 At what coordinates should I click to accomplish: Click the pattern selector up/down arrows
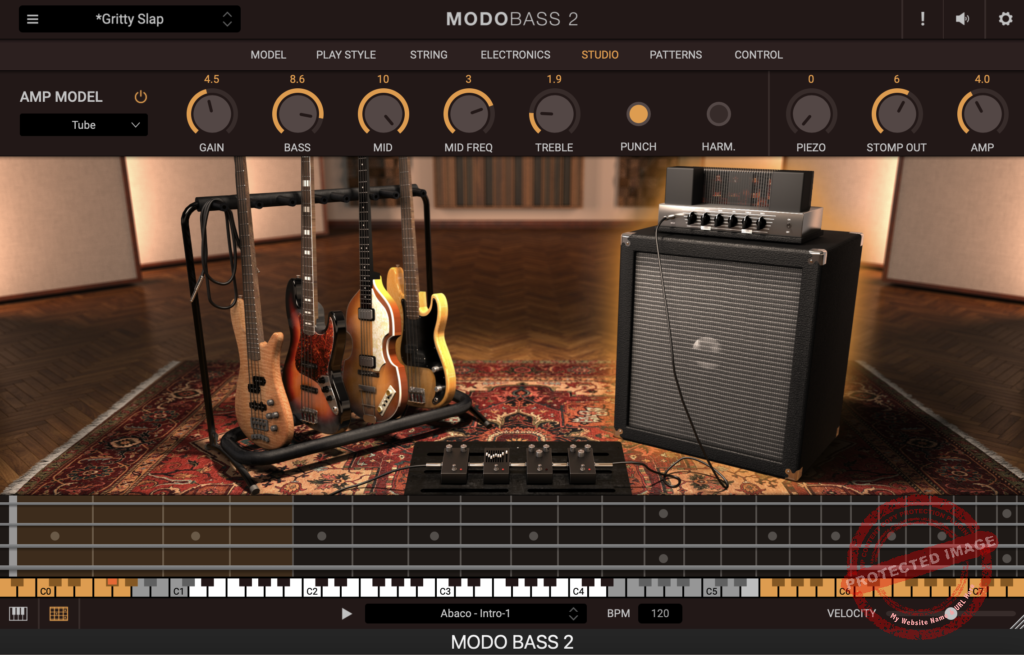pos(573,613)
